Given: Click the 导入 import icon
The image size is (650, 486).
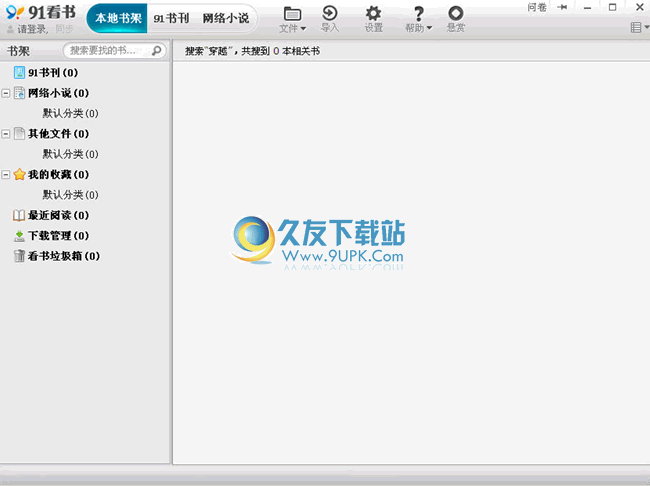Looking at the screenshot, I should pyautogui.click(x=330, y=13).
